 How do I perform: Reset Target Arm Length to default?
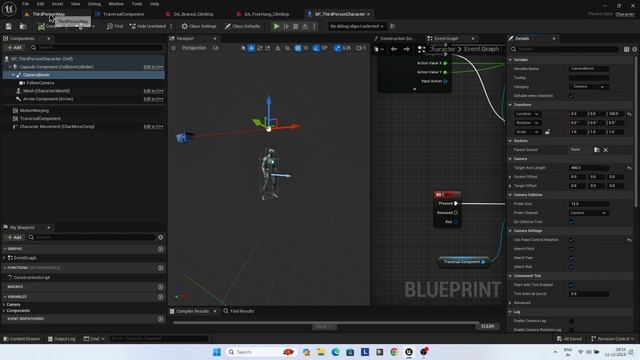pyautogui.click(x=629, y=168)
